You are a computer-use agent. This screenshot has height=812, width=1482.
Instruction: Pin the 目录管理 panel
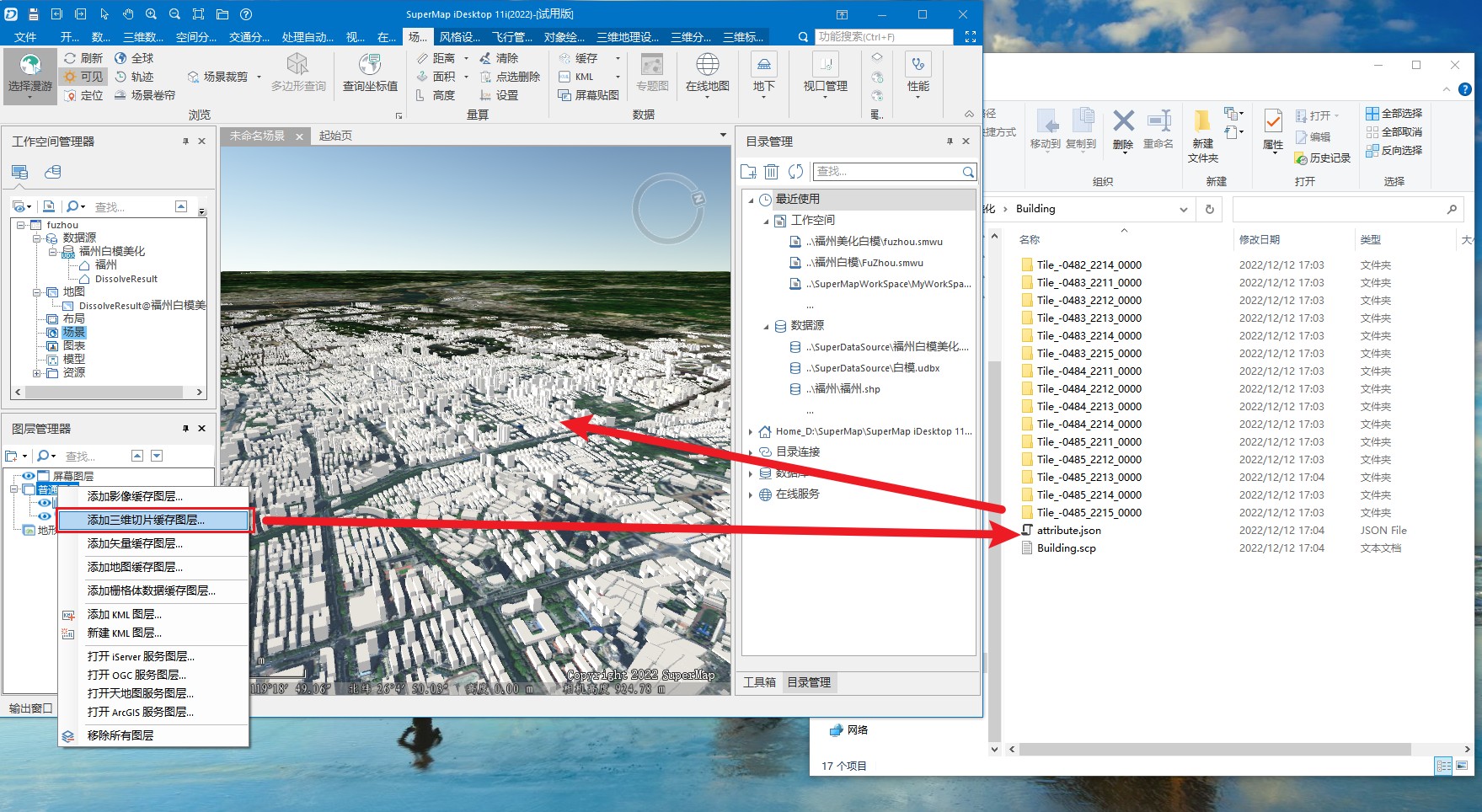pyautogui.click(x=950, y=142)
